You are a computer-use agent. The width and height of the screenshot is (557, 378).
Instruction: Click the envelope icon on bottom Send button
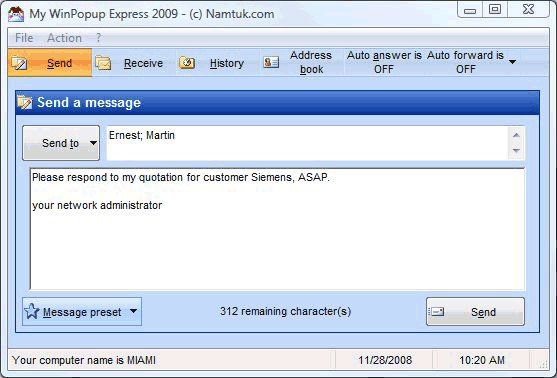pyautogui.click(x=436, y=312)
